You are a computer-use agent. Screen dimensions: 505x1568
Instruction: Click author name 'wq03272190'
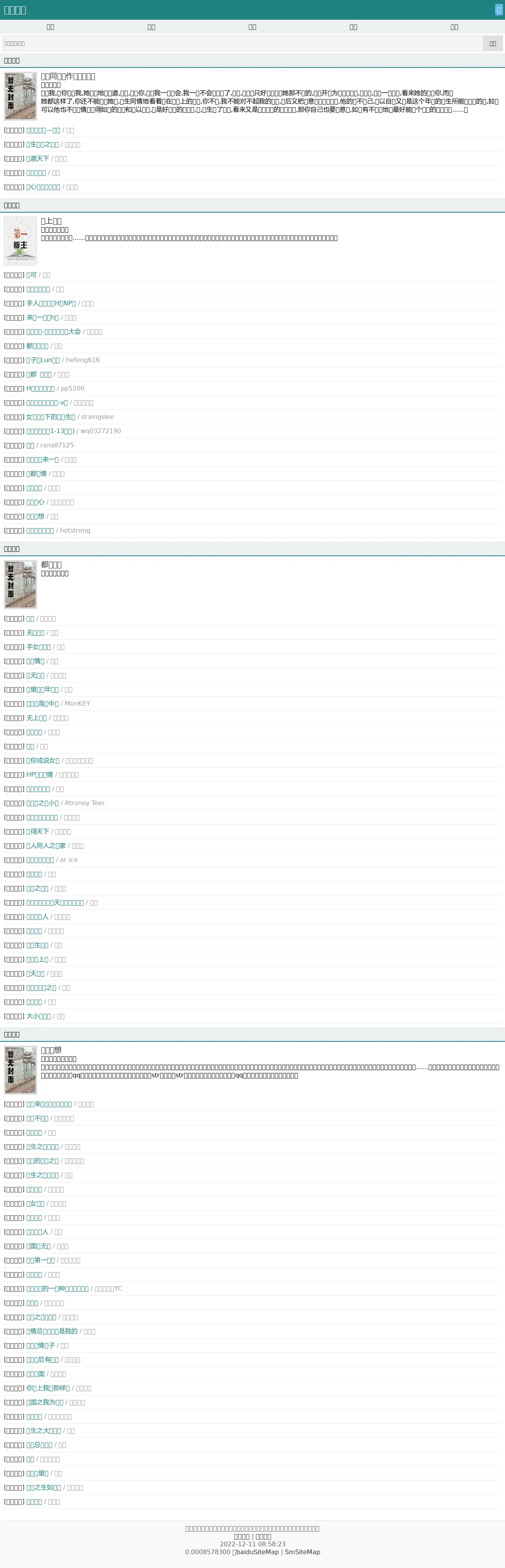pos(100,431)
